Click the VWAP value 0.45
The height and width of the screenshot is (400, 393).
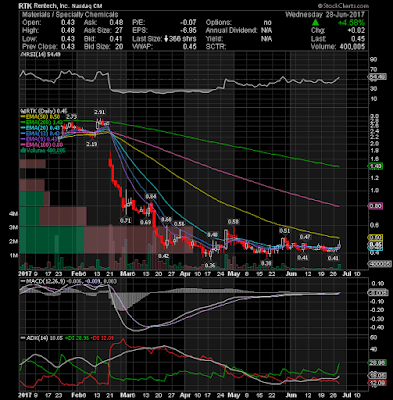[x=190, y=47]
